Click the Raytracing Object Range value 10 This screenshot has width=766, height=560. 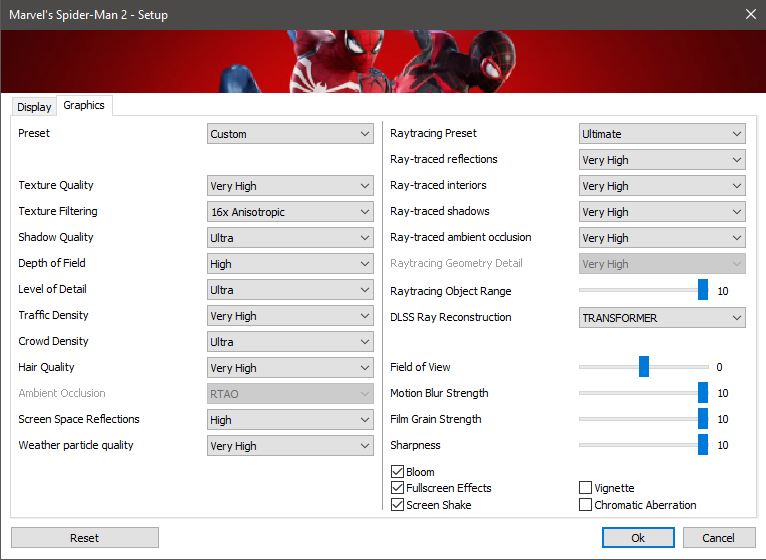[x=723, y=291]
